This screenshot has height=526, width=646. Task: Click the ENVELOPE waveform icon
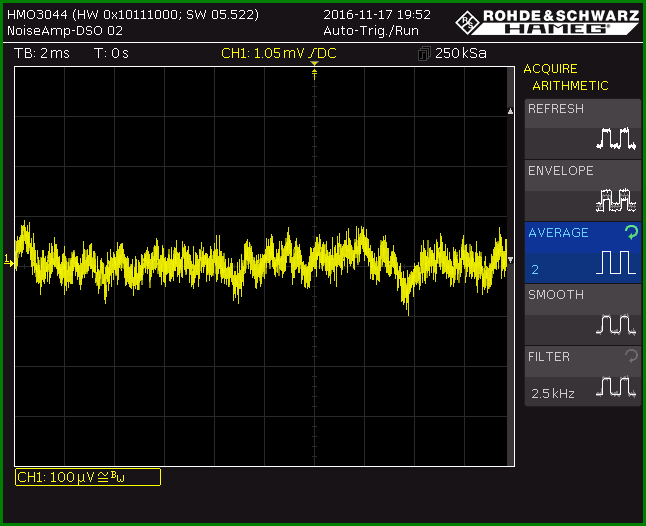616,200
